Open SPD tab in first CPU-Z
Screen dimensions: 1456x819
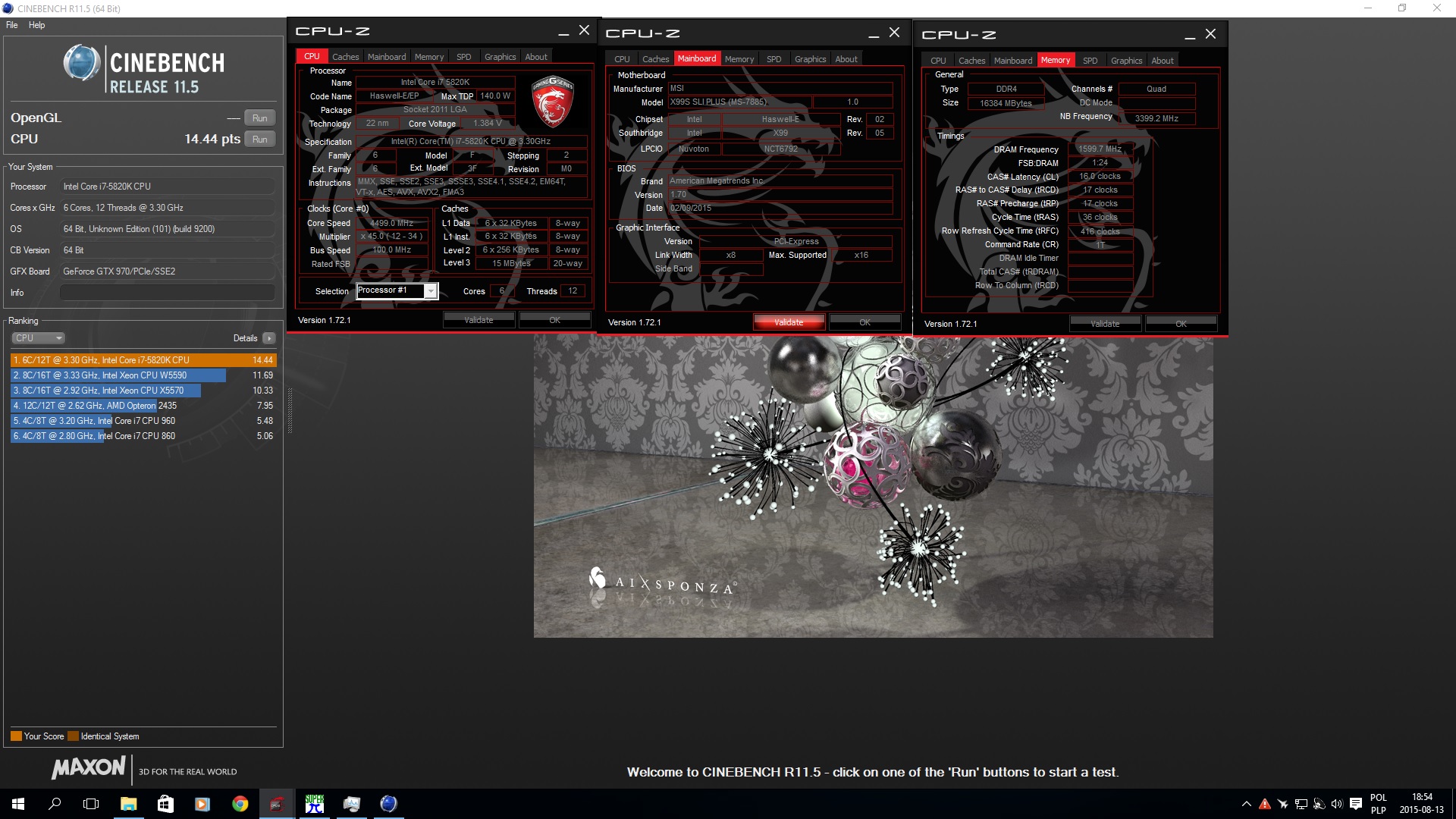[x=463, y=57]
